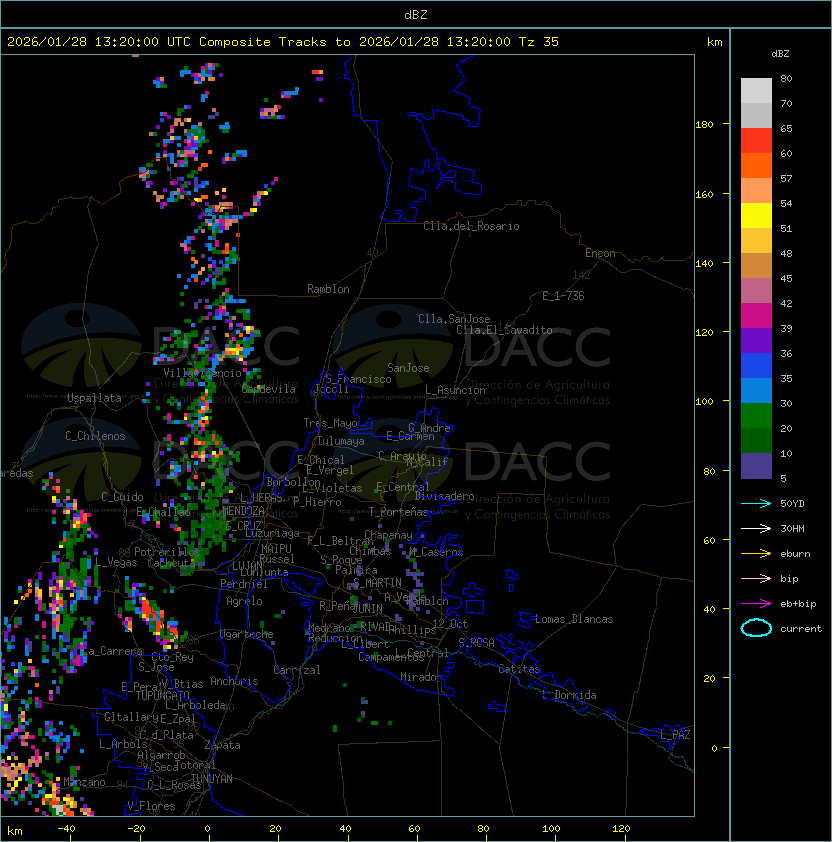Select the purple 36-39 dBZ swatch
This screenshot has height=842, width=832.
coord(756,340)
